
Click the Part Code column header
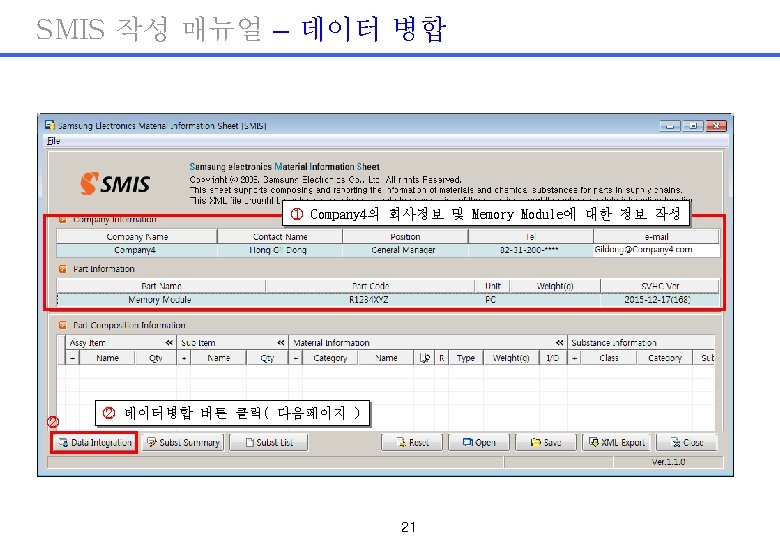[370, 286]
